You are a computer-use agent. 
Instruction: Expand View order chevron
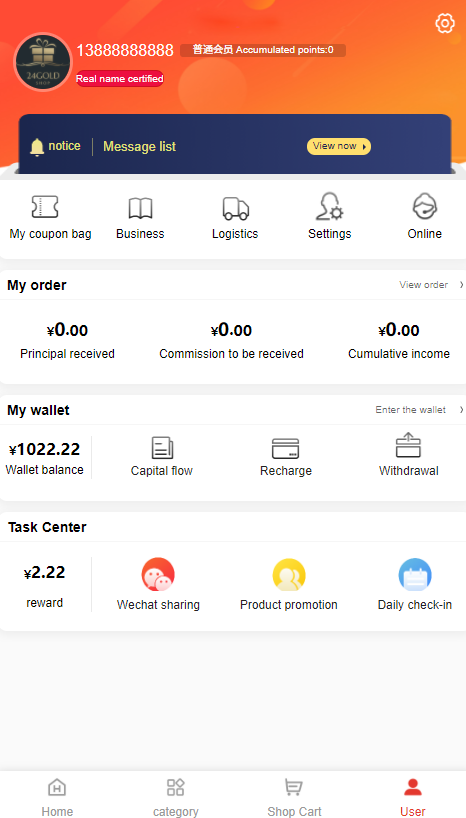461,285
